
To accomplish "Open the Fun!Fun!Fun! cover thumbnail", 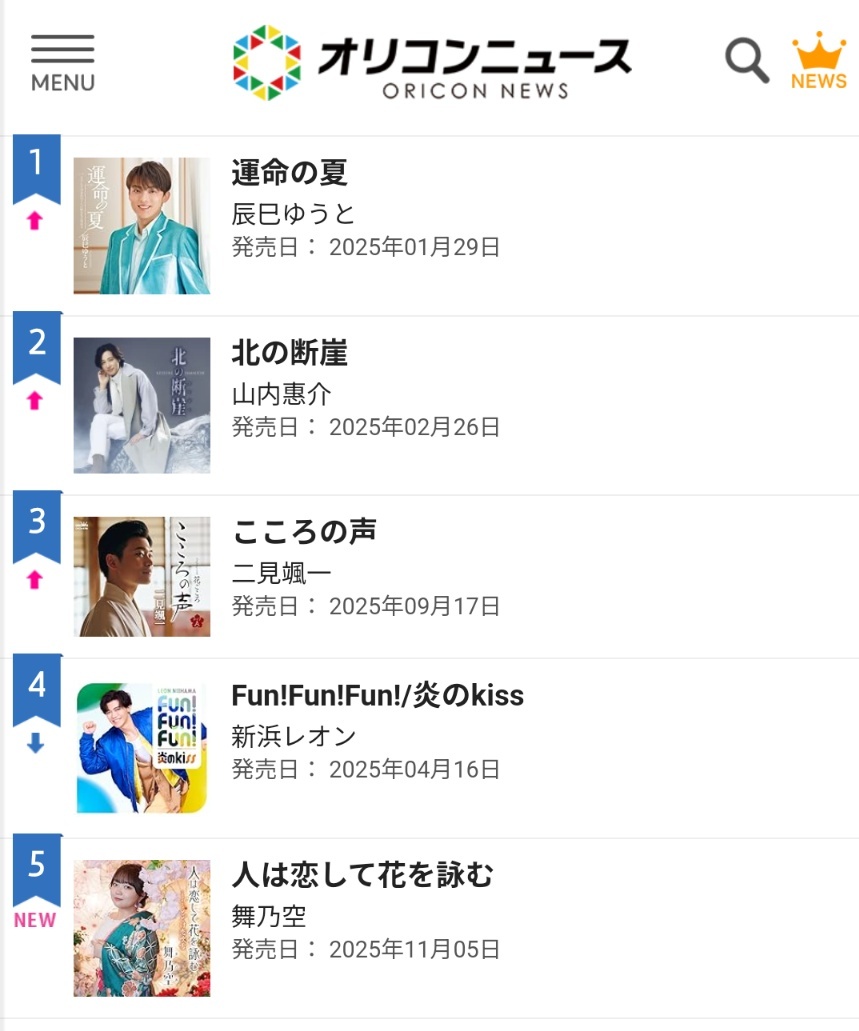I will pyautogui.click(x=142, y=748).
